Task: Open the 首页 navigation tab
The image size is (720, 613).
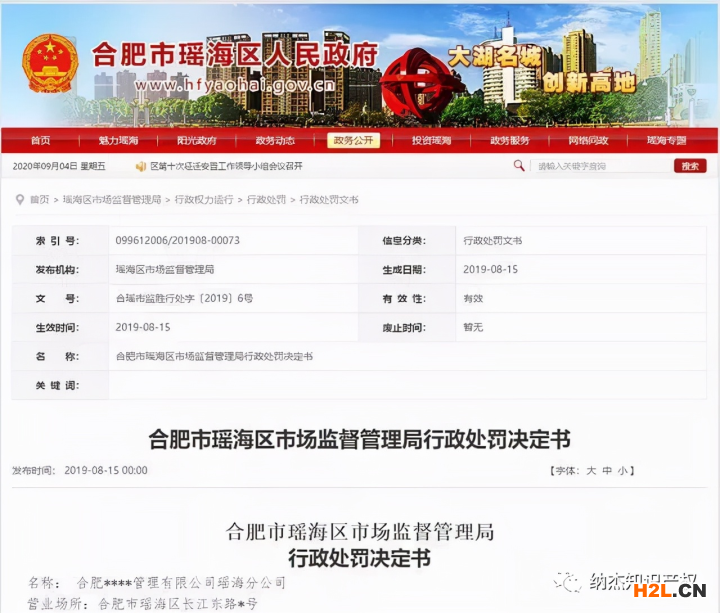Action: (x=40, y=141)
